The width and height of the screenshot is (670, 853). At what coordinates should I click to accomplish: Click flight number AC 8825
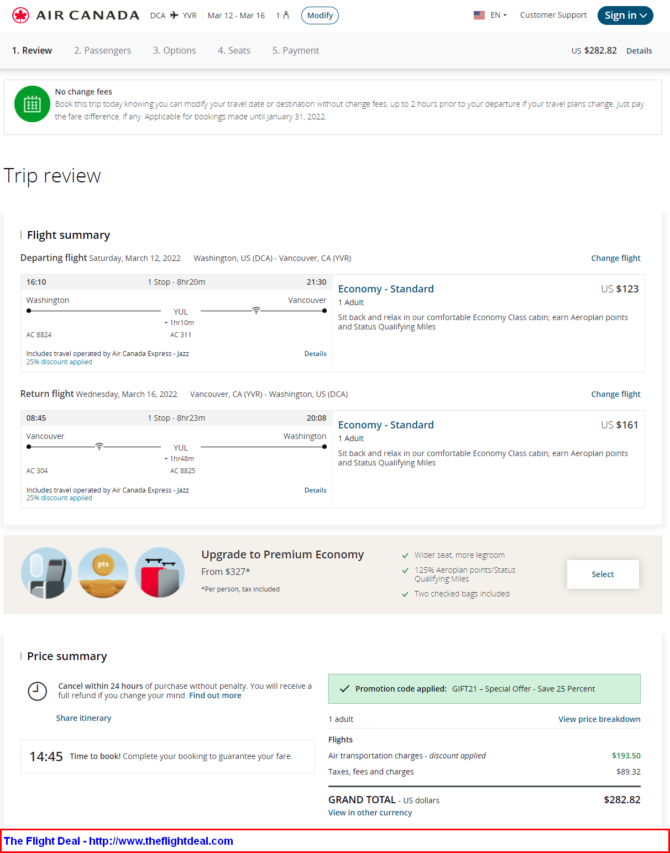coord(183,471)
